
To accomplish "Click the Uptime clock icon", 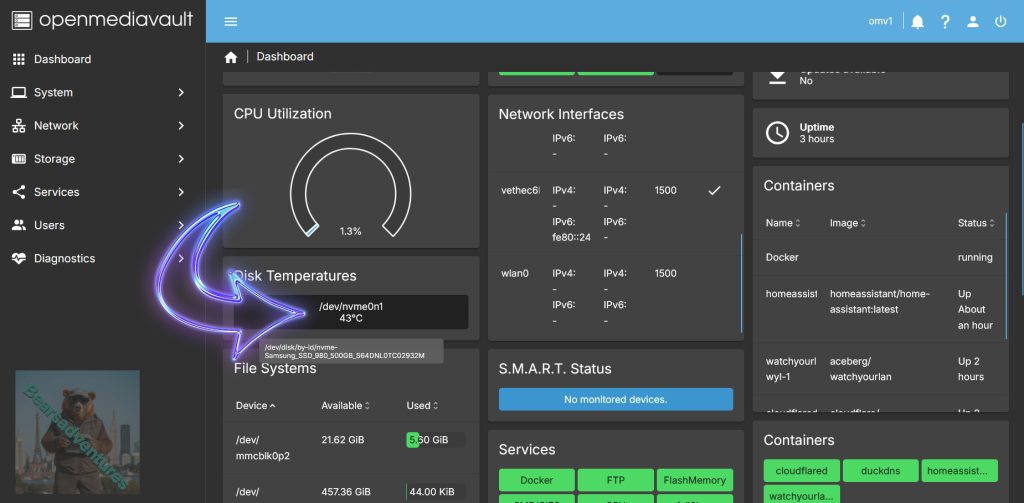I will coord(777,133).
